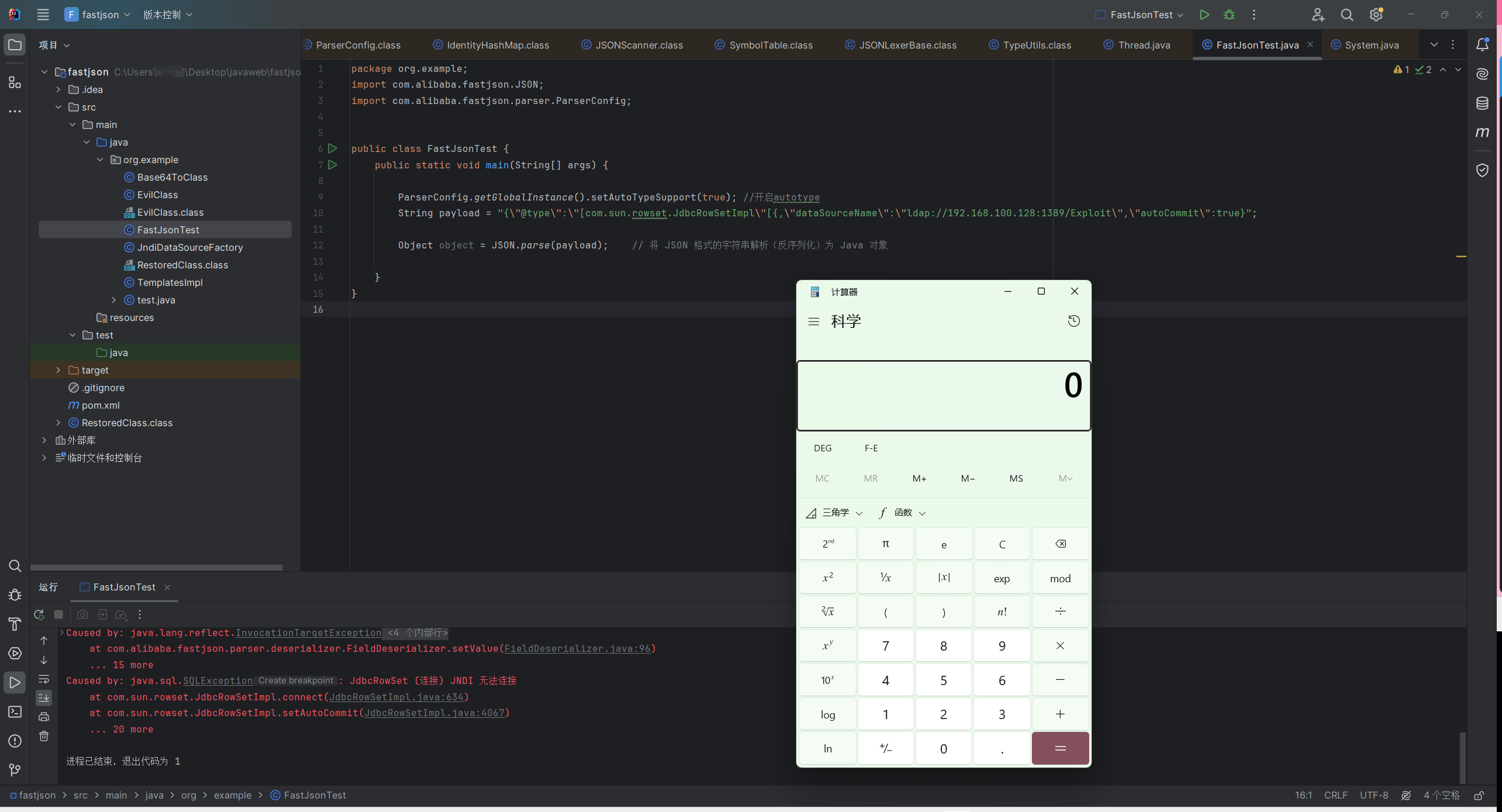Show more tool windows ellipsis in left sidebar
The image size is (1502, 812).
coord(15,111)
